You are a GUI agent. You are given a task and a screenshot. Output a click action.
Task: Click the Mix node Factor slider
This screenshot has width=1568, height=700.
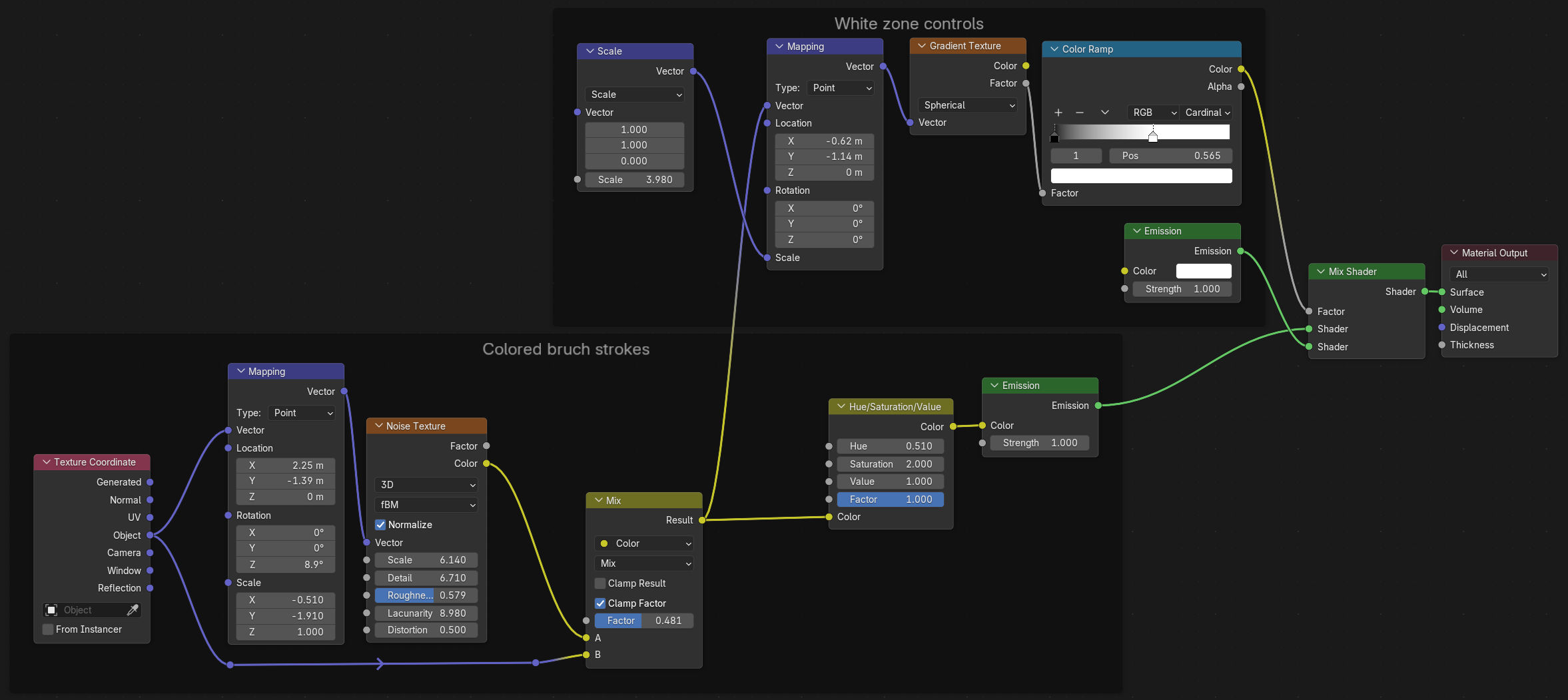(643, 621)
